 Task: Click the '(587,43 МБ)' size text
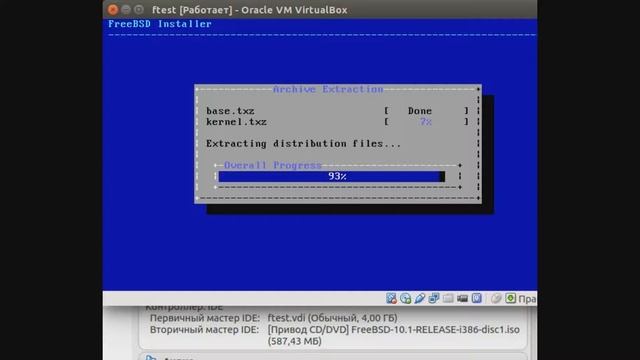coord(295,341)
